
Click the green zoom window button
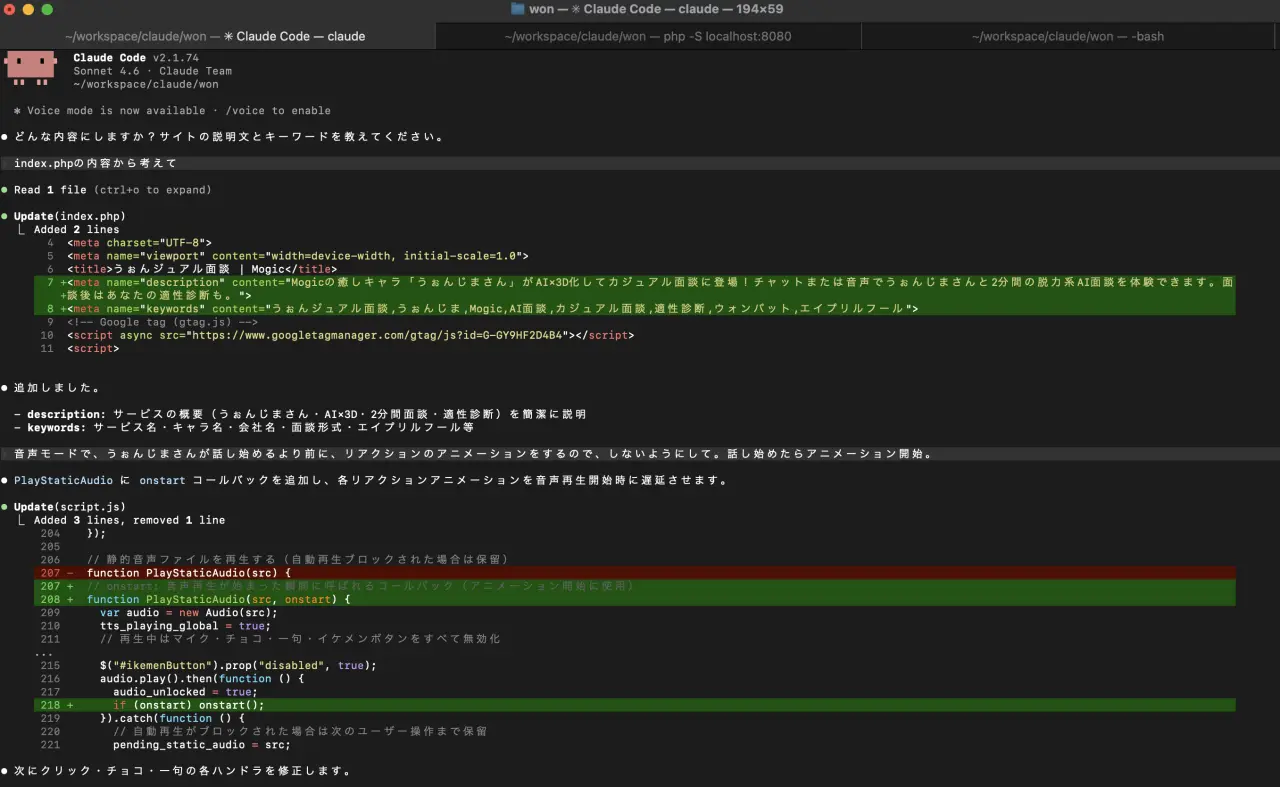[47, 10]
